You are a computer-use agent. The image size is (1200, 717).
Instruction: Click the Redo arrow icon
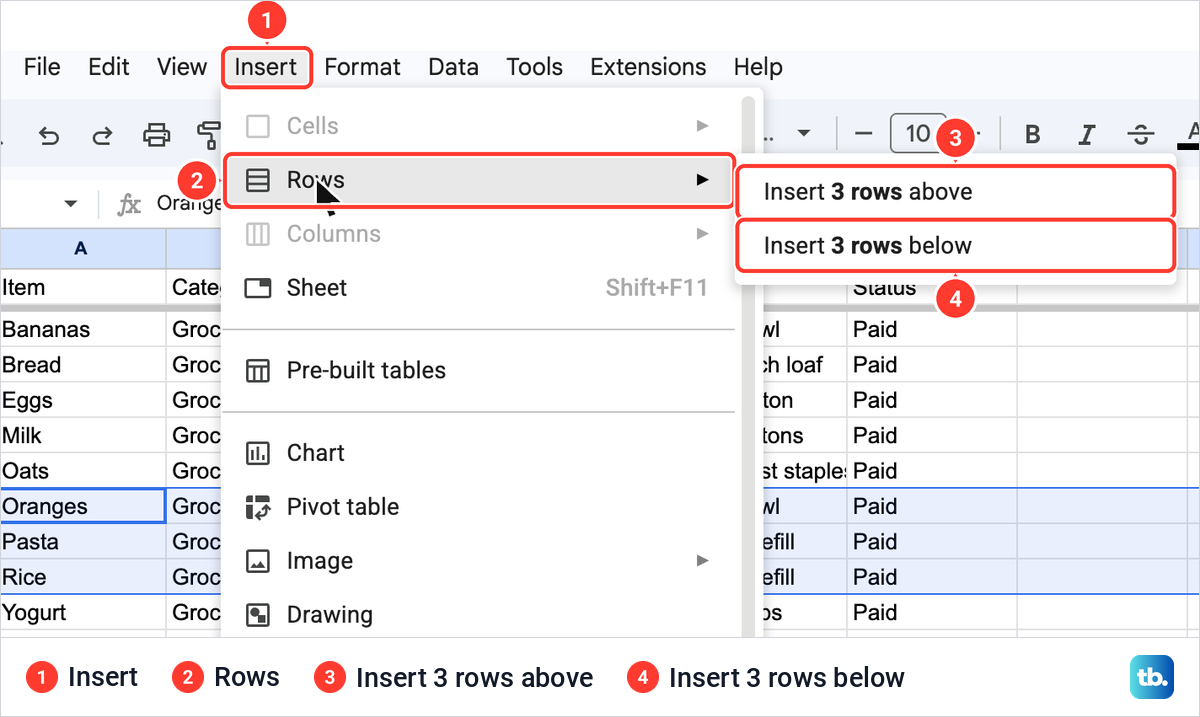coord(102,134)
